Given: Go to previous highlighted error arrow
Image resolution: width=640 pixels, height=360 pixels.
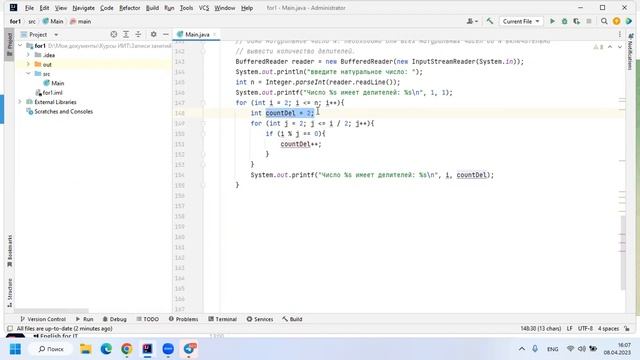Looking at the screenshot, I should tap(610, 47).
